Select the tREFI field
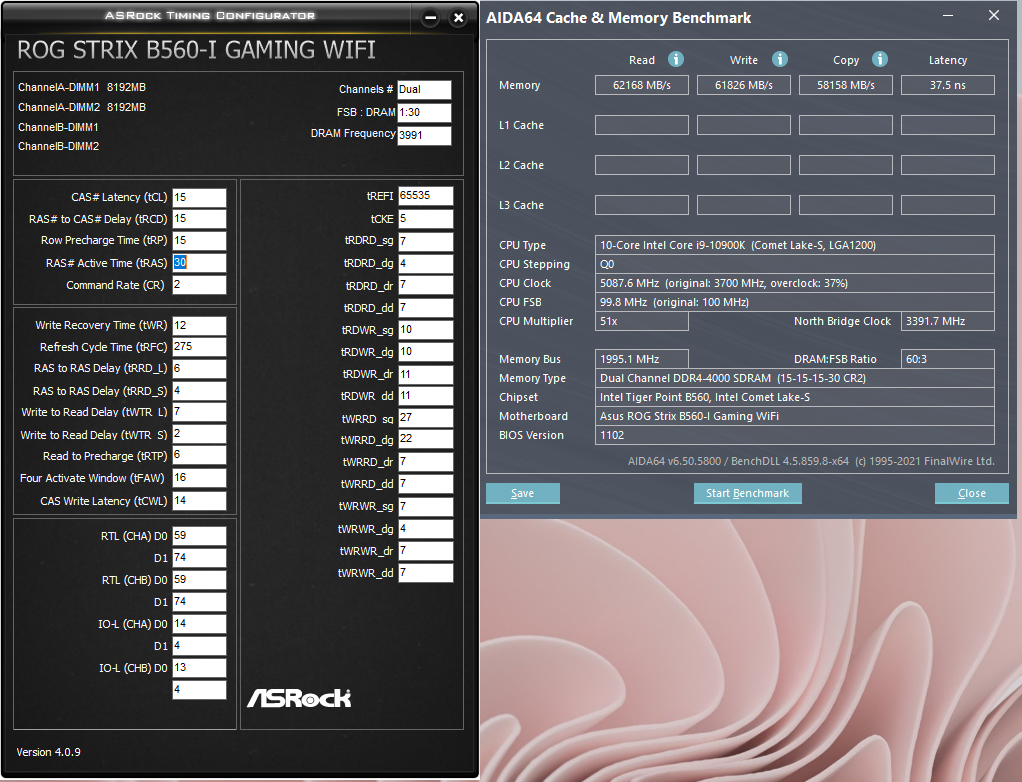Image resolution: width=1022 pixels, height=782 pixels. 426,196
